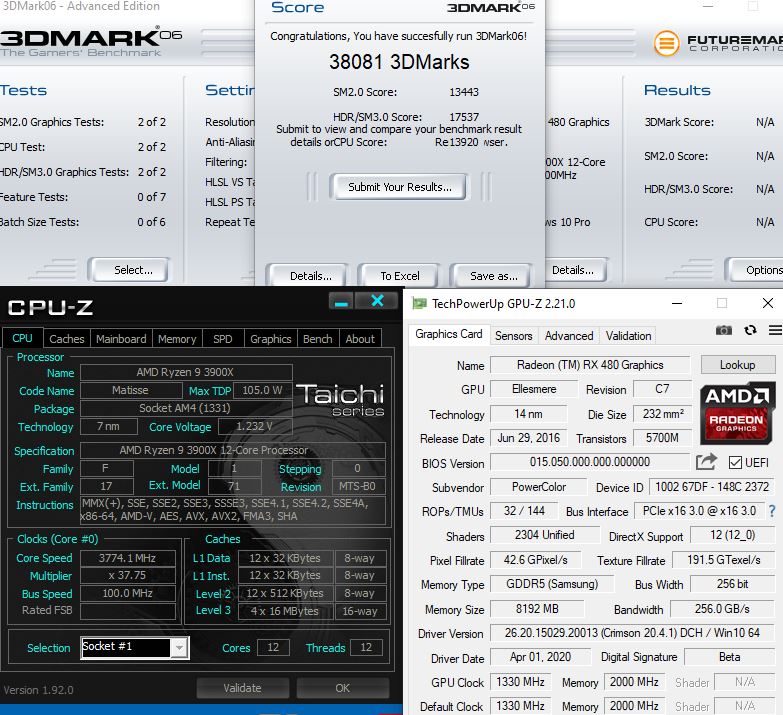This screenshot has height=715, width=783.
Task: Click the 38081 3DMarks score text
Action: pyautogui.click(x=399, y=62)
